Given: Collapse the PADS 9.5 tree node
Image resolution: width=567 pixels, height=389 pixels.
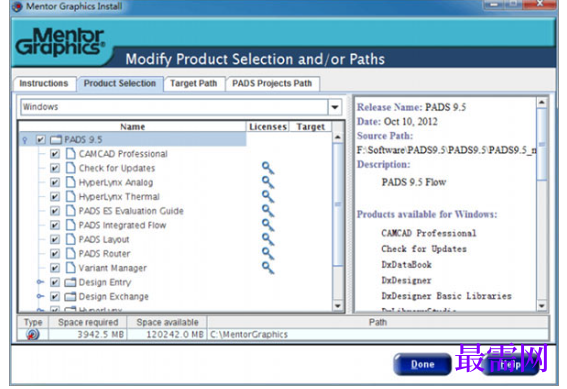Looking at the screenshot, I should coord(25,140).
